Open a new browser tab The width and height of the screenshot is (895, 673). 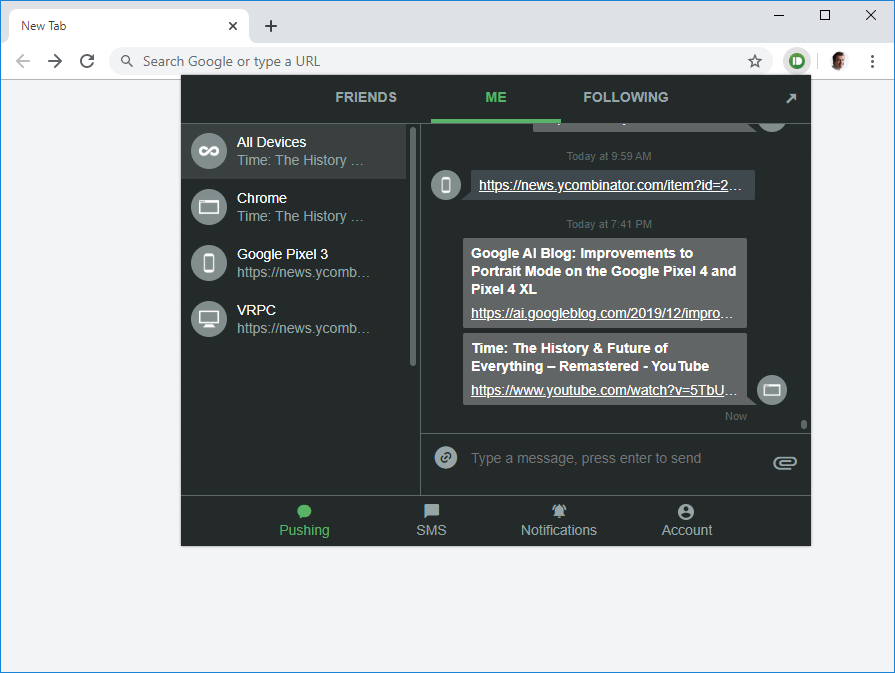[x=271, y=26]
